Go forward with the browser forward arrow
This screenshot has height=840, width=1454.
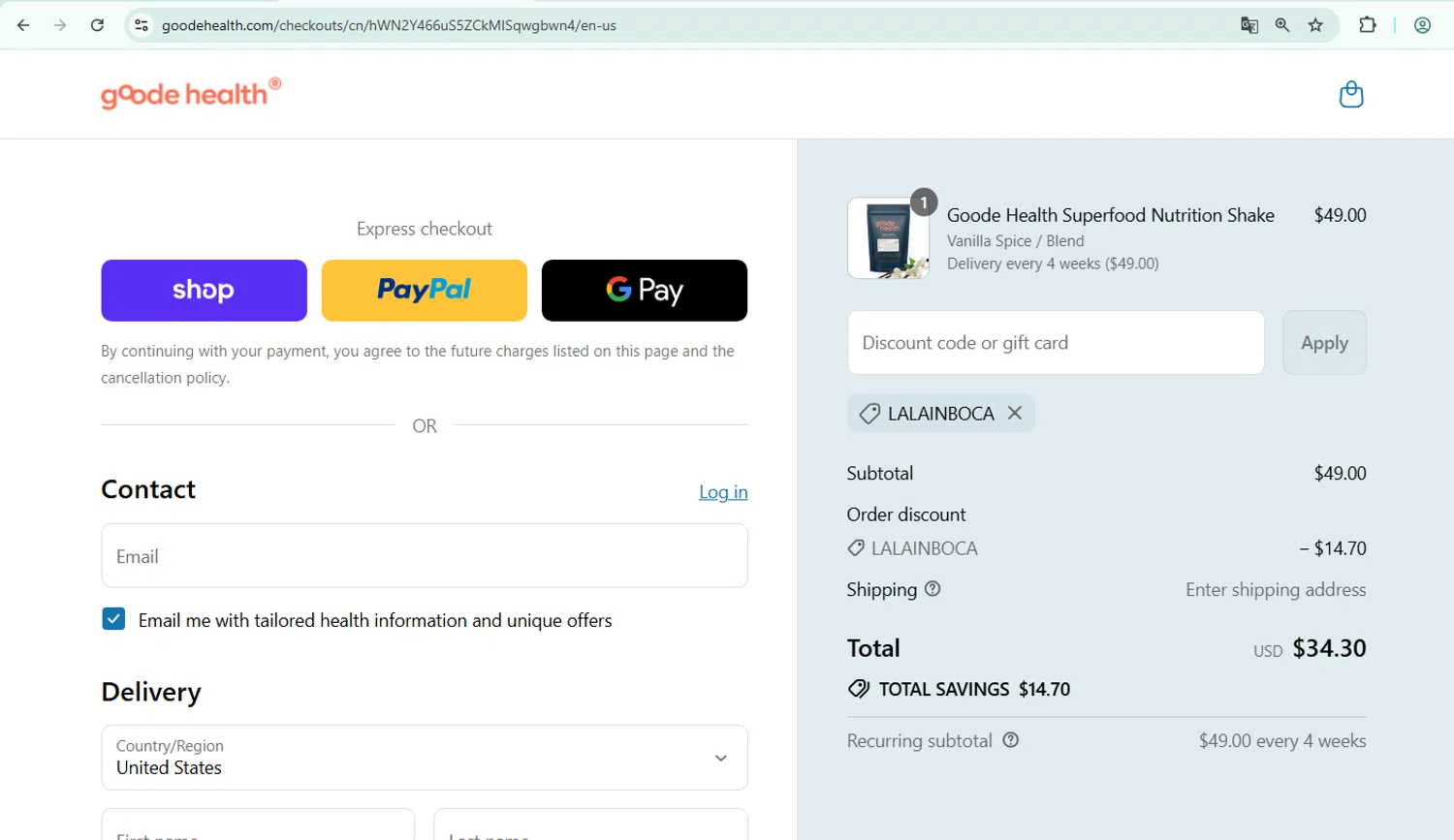60,25
